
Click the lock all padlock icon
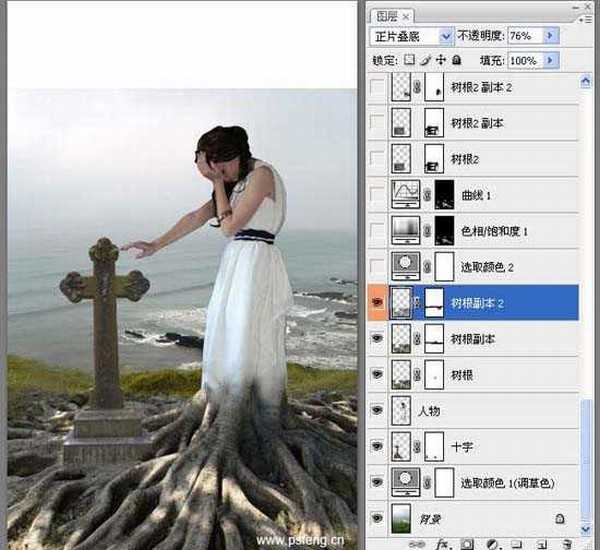(x=457, y=60)
